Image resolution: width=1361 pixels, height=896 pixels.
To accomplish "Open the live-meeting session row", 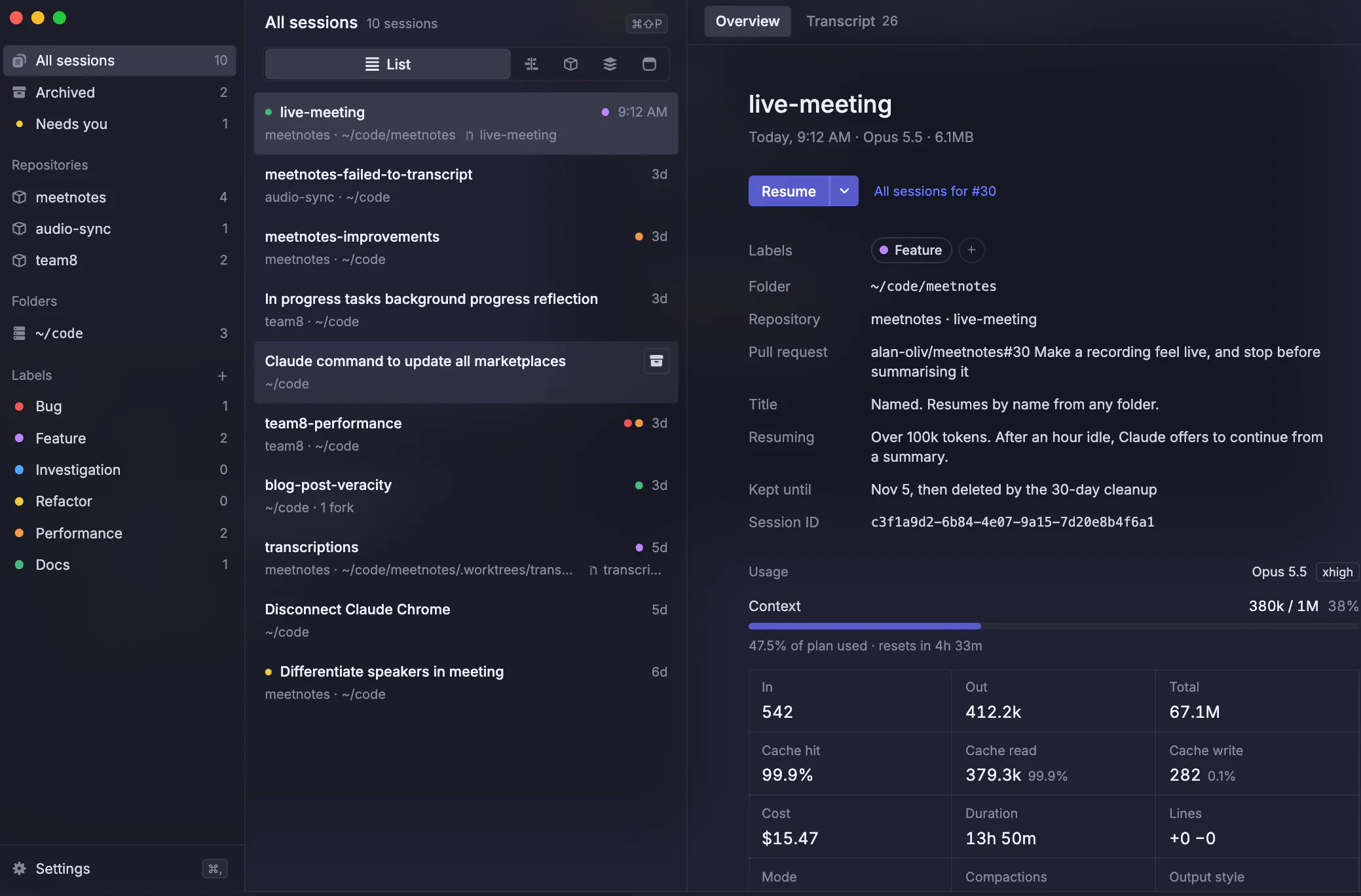I will [466, 123].
